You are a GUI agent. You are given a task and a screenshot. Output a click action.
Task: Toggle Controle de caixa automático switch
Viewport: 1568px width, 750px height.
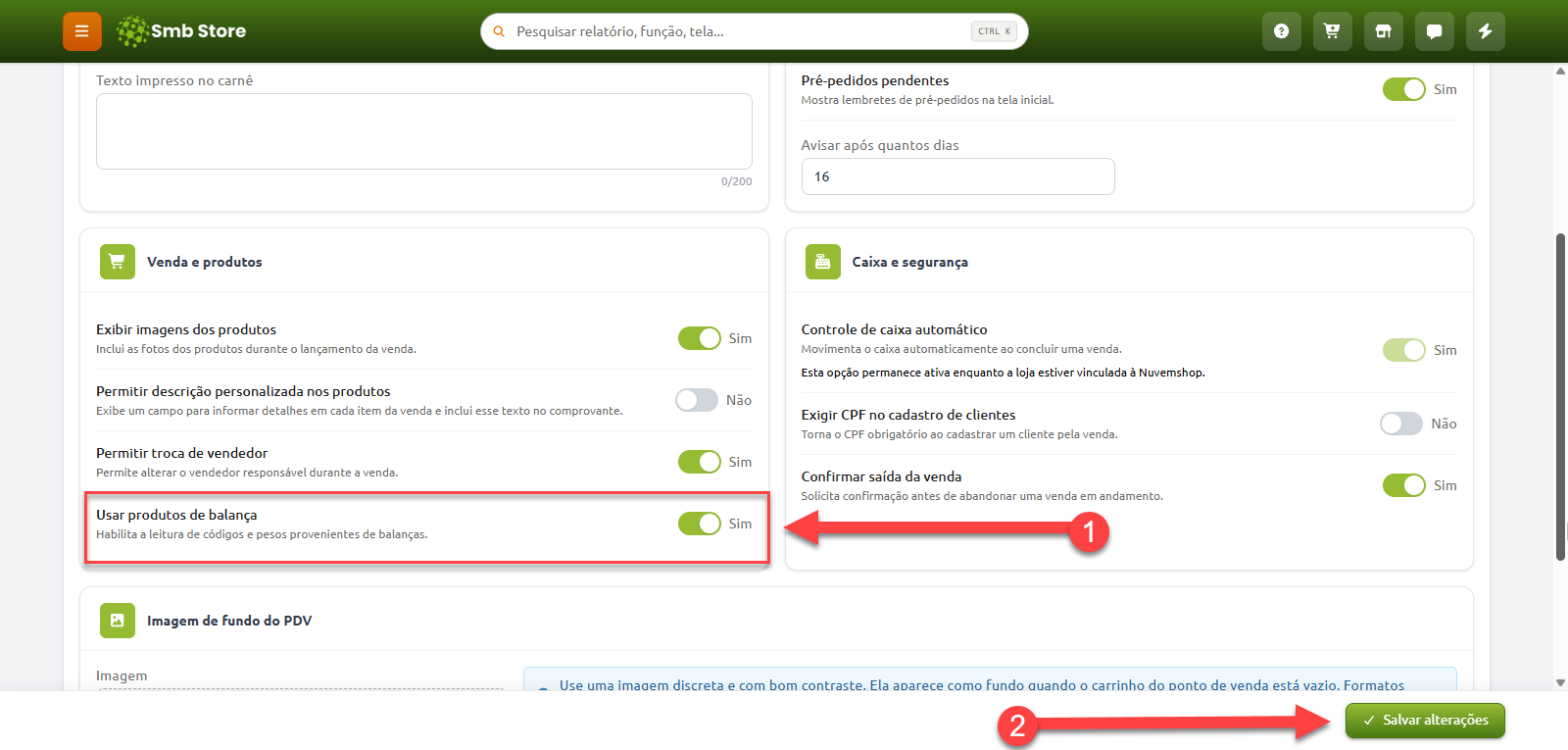coord(1403,350)
